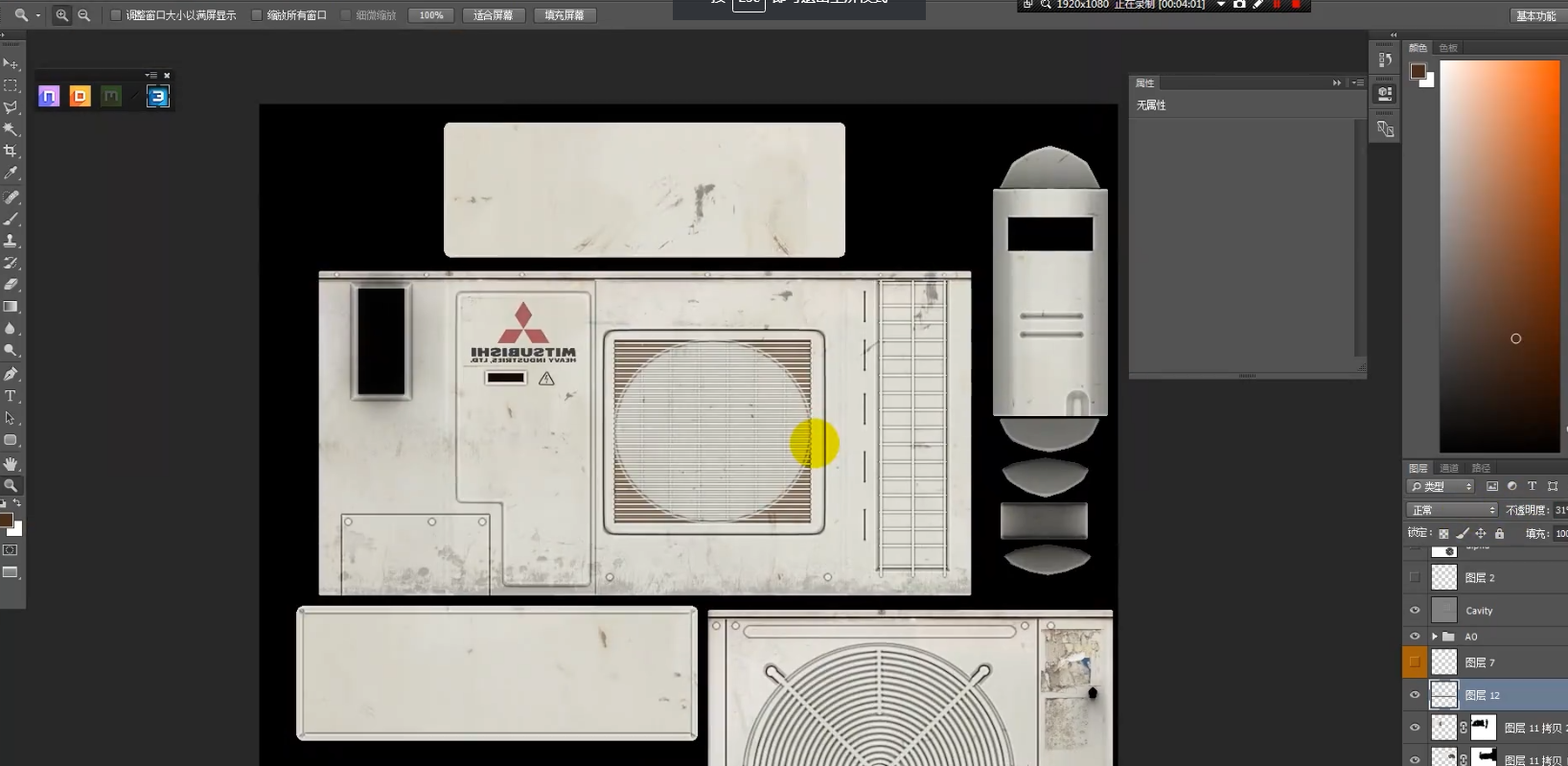The width and height of the screenshot is (1568, 766).
Task: Click the green M plugin icon
Action: [111, 96]
